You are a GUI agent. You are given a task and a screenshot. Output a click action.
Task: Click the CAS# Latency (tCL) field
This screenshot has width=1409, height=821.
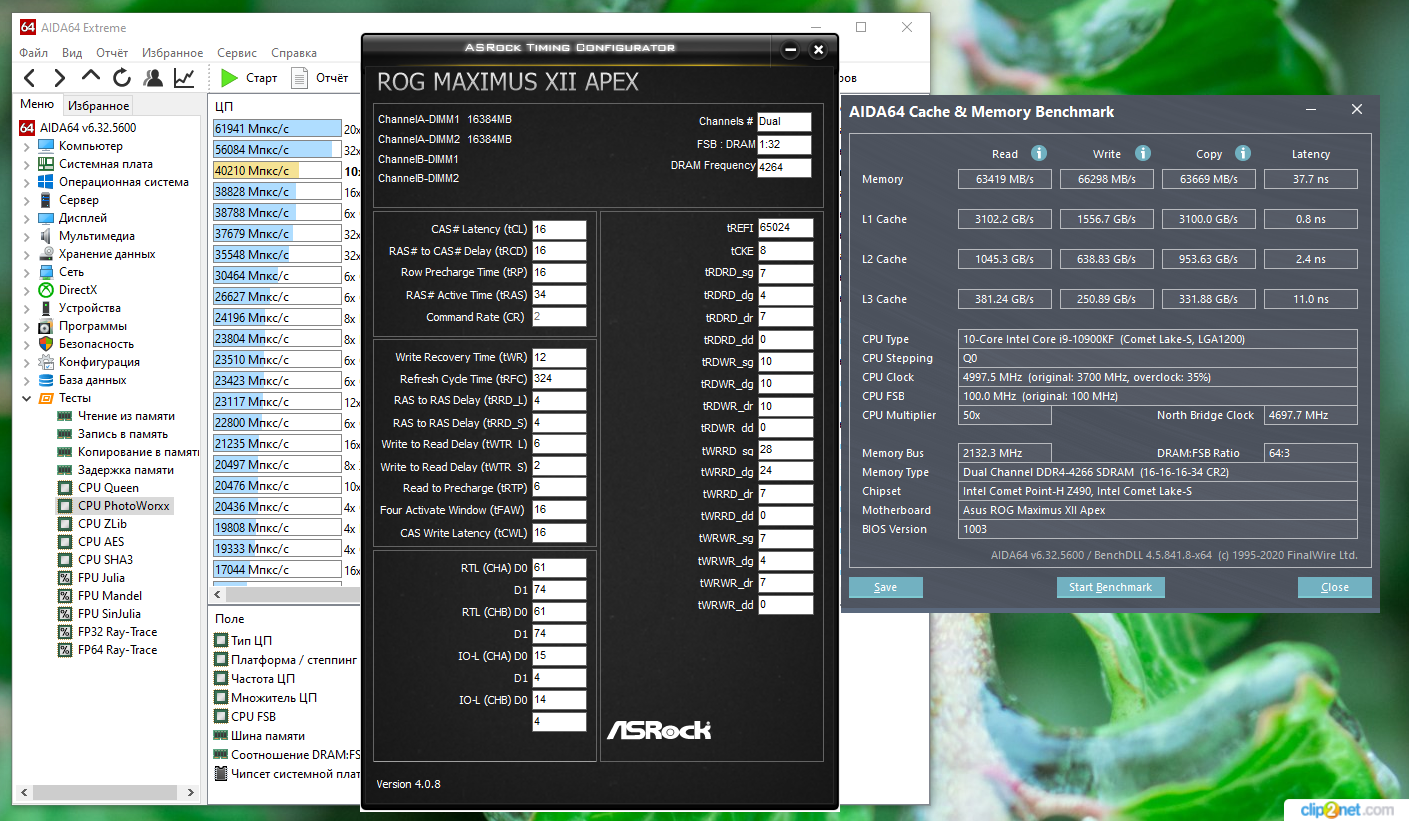coord(559,229)
